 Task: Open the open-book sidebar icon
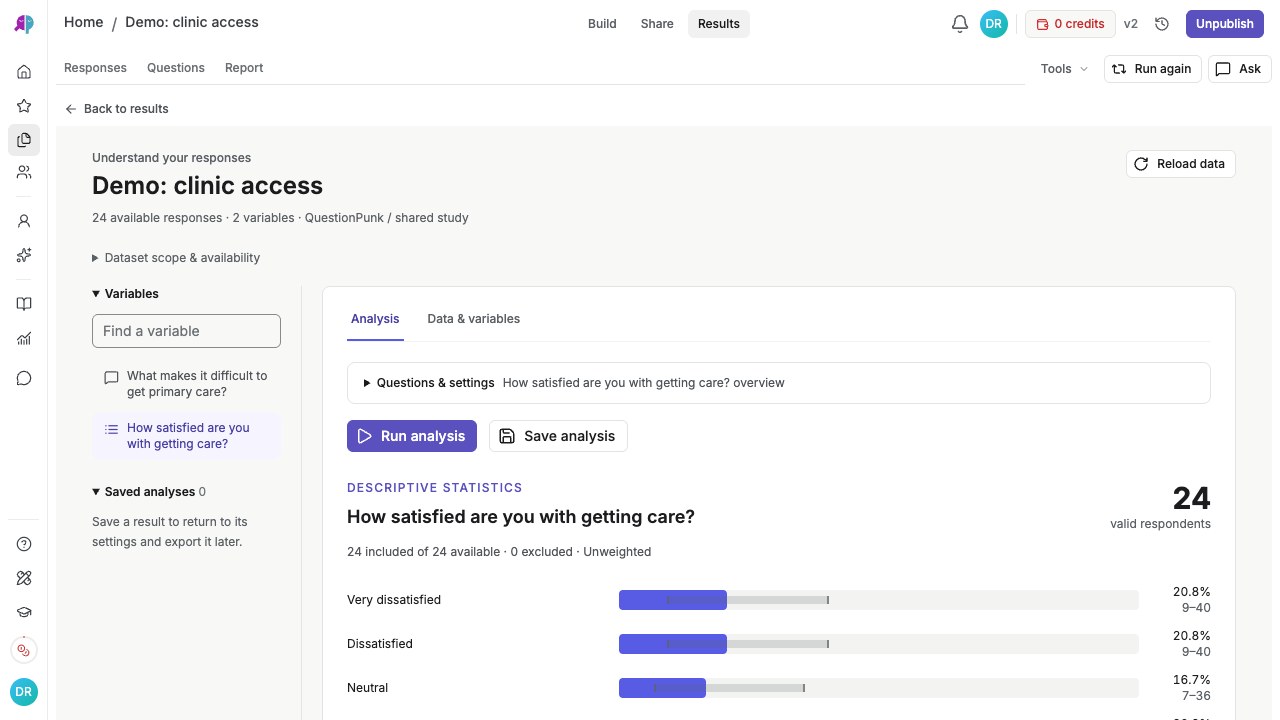24,304
